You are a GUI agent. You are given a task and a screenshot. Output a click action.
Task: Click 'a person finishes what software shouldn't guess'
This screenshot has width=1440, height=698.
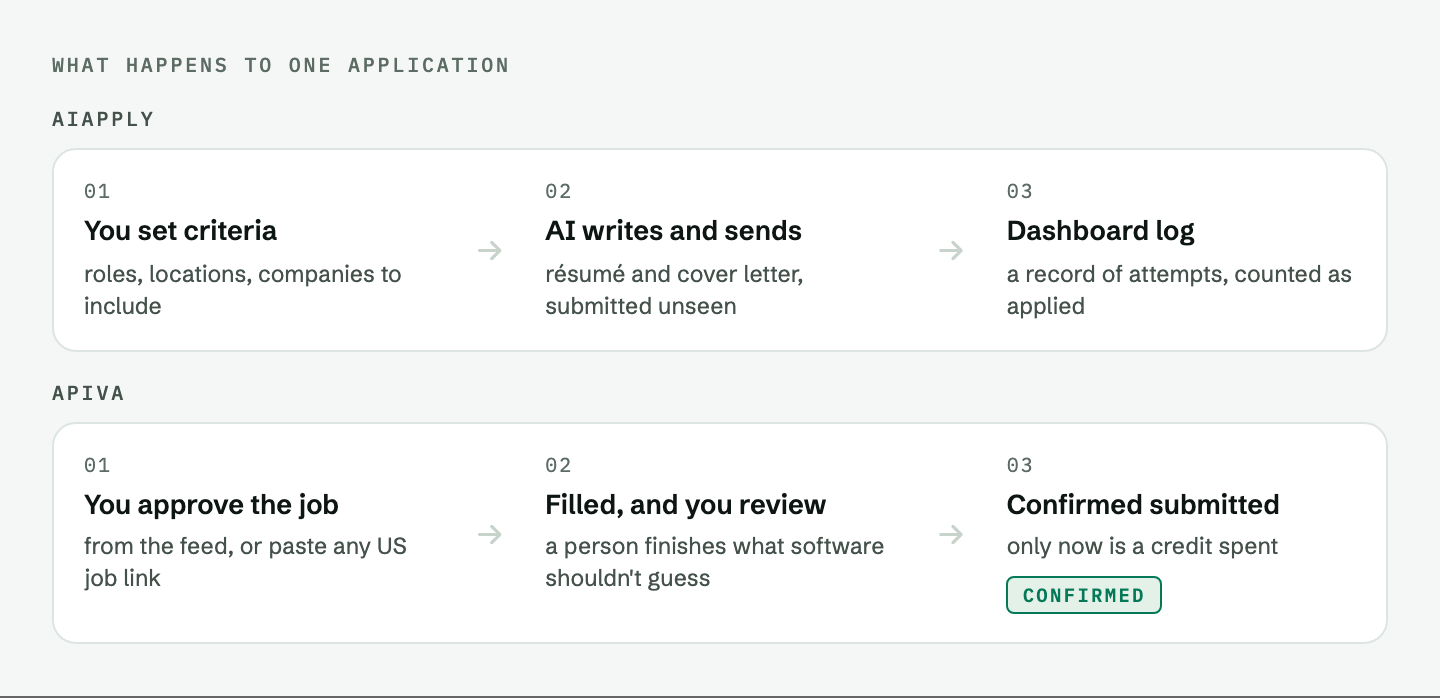[714, 562]
